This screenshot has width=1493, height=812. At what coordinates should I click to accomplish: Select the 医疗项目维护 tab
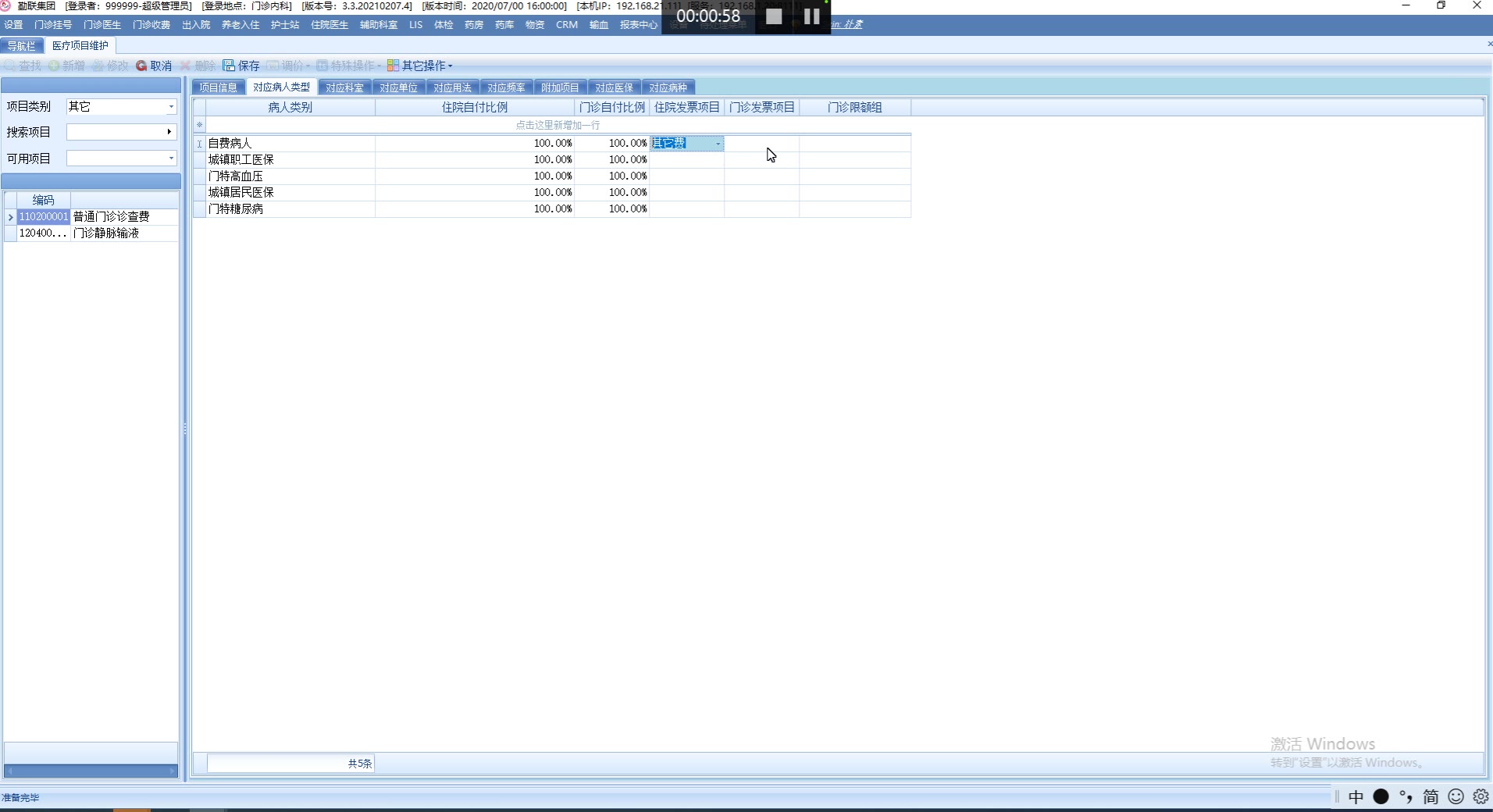(x=80, y=46)
